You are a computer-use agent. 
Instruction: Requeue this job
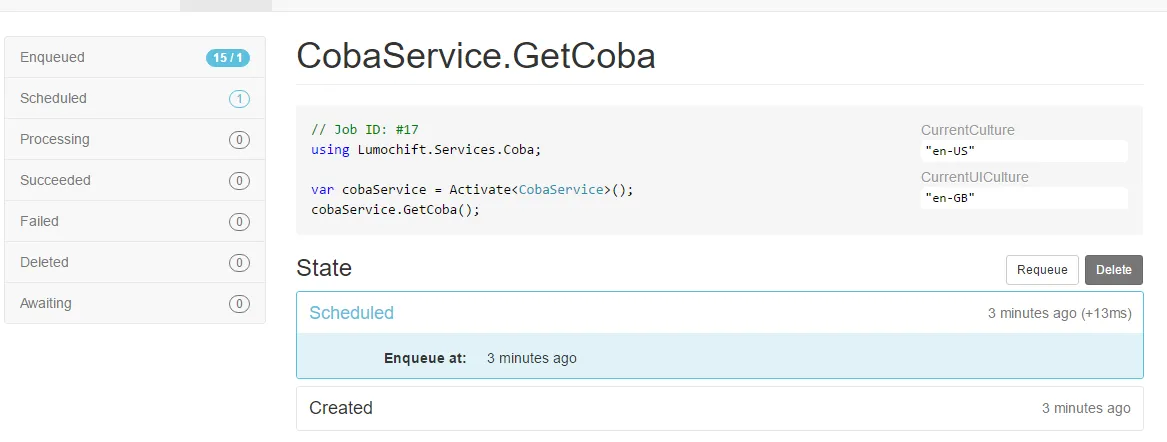[1042, 270]
